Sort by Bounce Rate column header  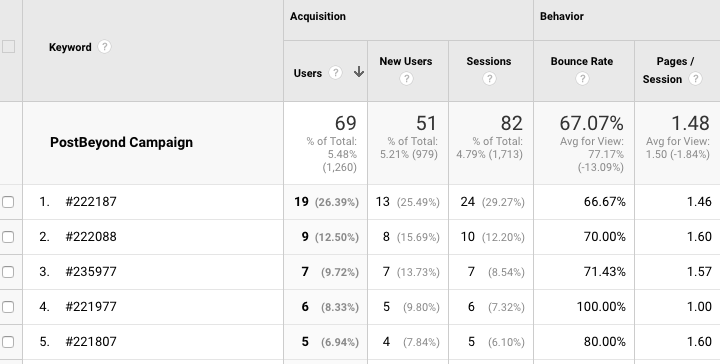tap(582, 62)
